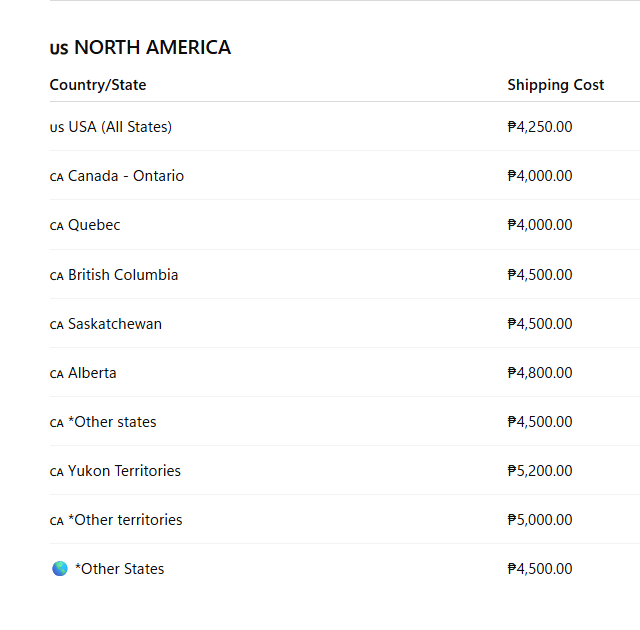Click the ₱4,250.00 USA shipping cost
This screenshot has height=630, width=640.
pos(540,127)
